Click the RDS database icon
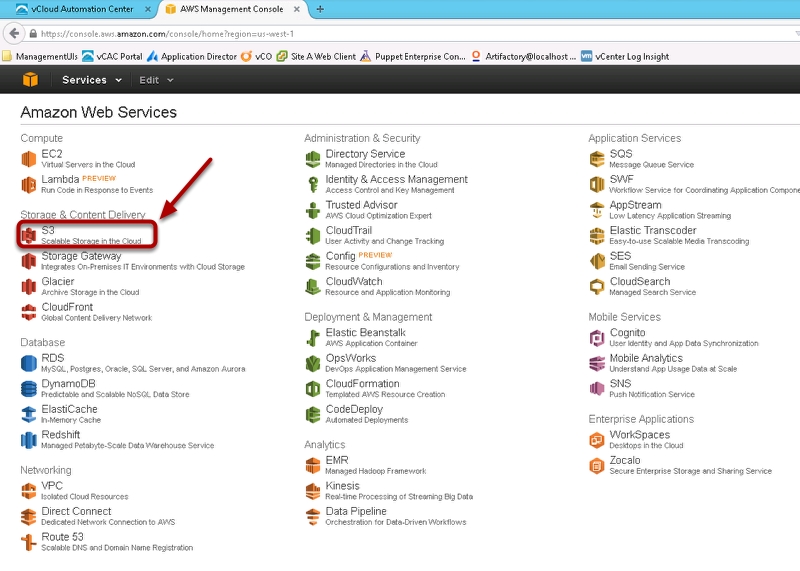Screen dimensions: 800x571 pos(29,363)
